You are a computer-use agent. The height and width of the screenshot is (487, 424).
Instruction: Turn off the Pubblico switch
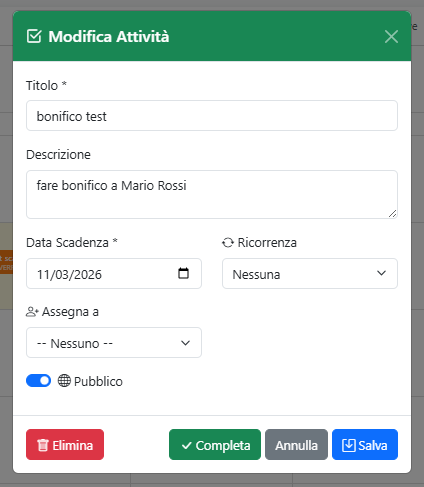click(38, 381)
